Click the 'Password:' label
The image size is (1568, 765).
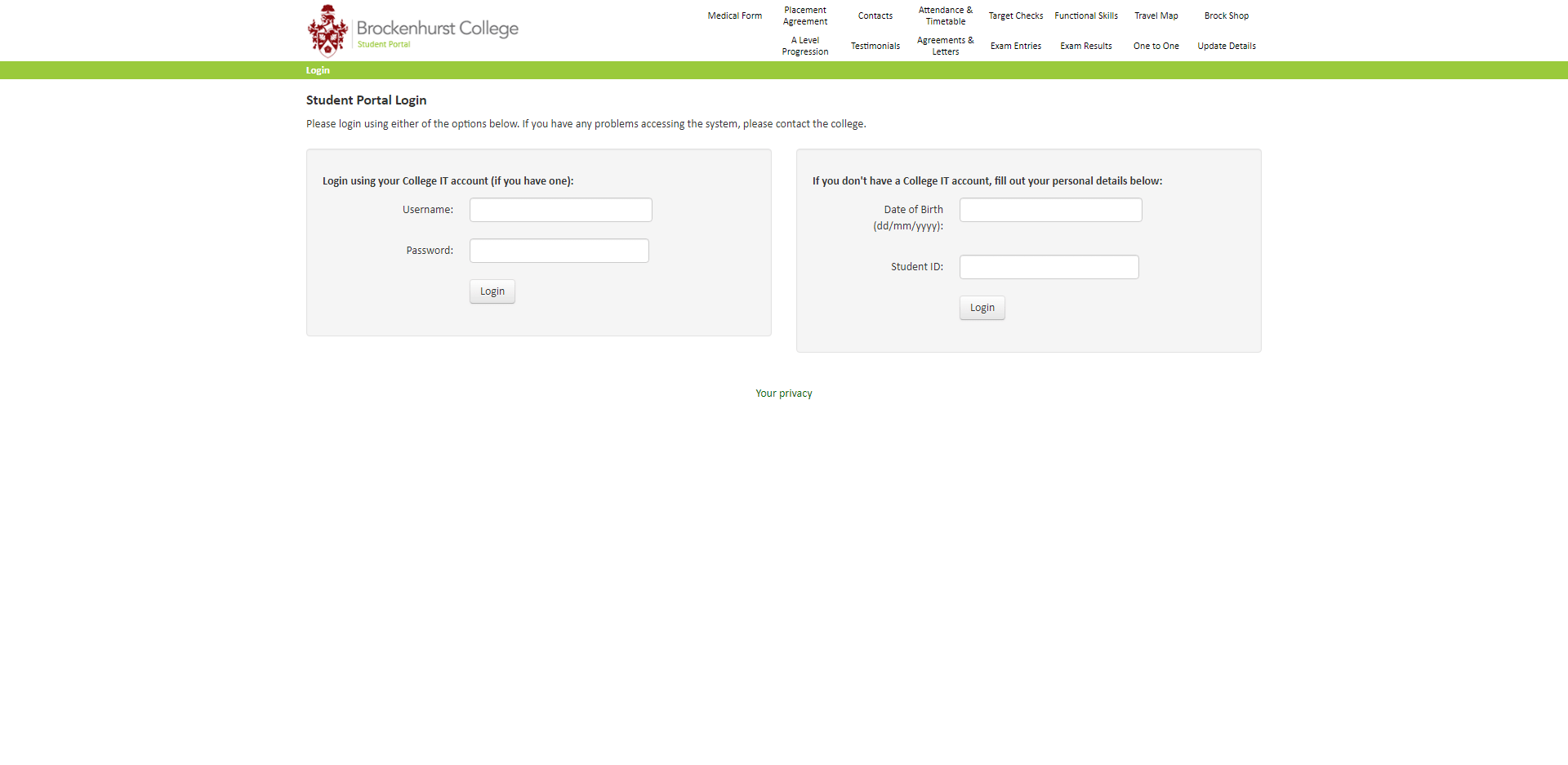pyautogui.click(x=430, y=251)
